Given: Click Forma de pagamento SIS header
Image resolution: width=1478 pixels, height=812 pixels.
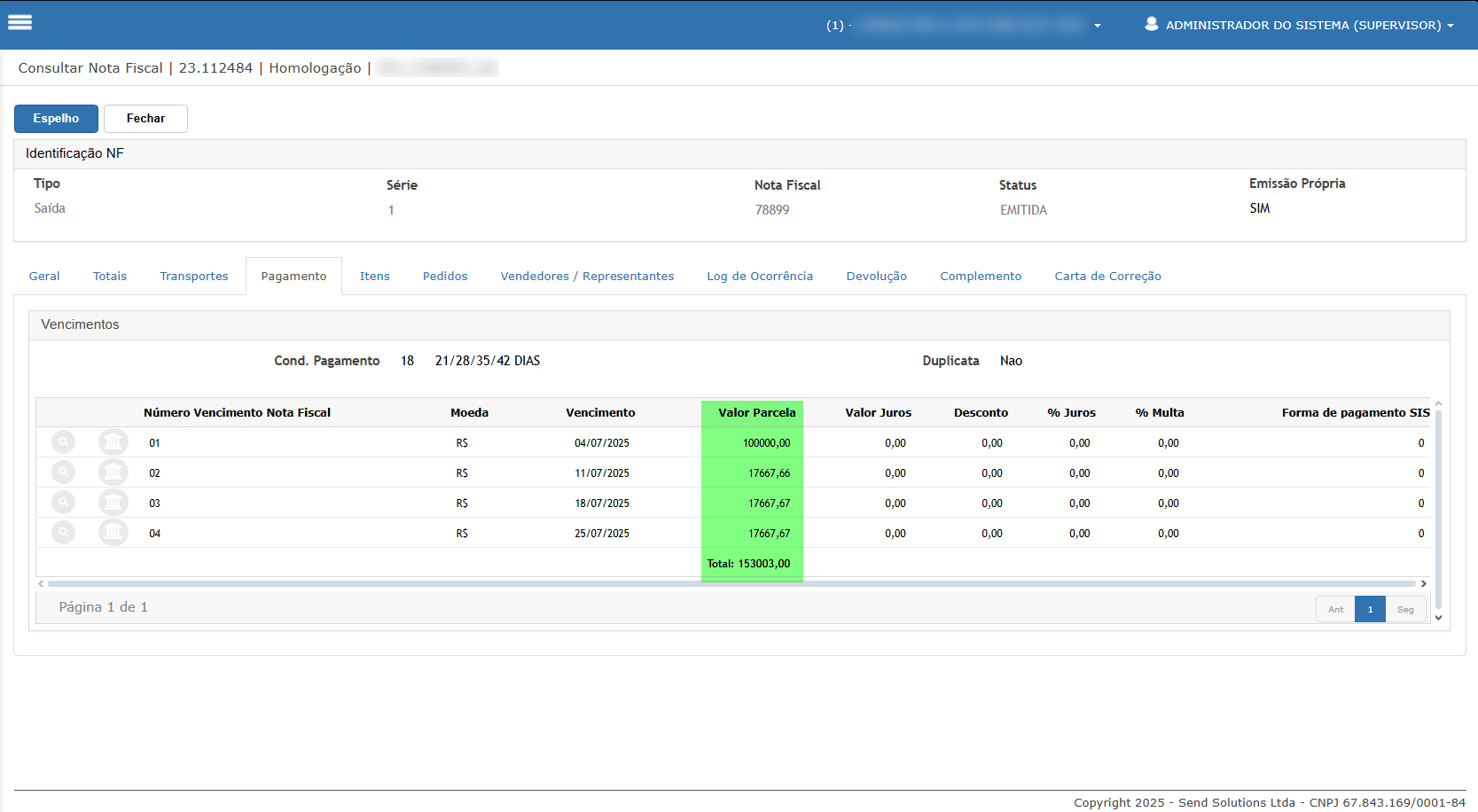Looking at the screenshot, I should [1356, 412].
